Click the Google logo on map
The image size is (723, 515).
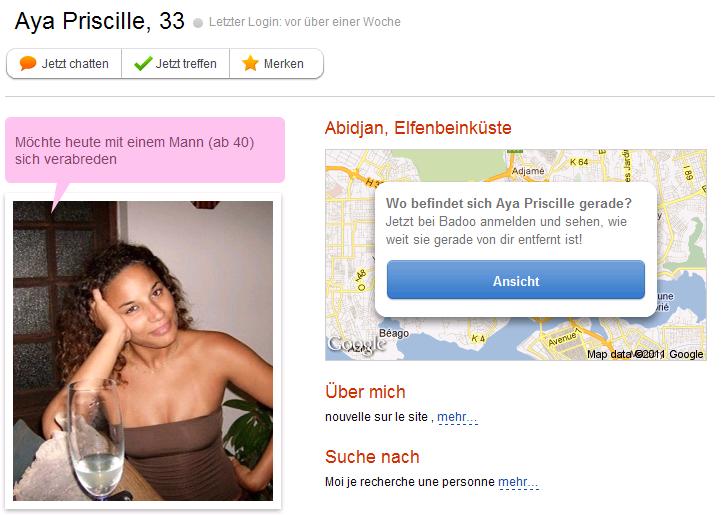pos(357,344)
